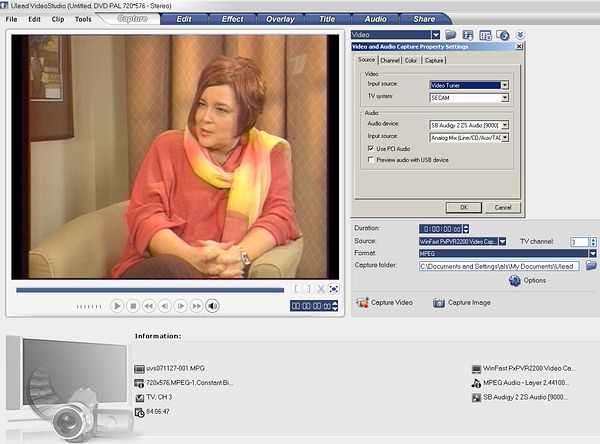Click the cut clip scissors icon

click(321, 289)
